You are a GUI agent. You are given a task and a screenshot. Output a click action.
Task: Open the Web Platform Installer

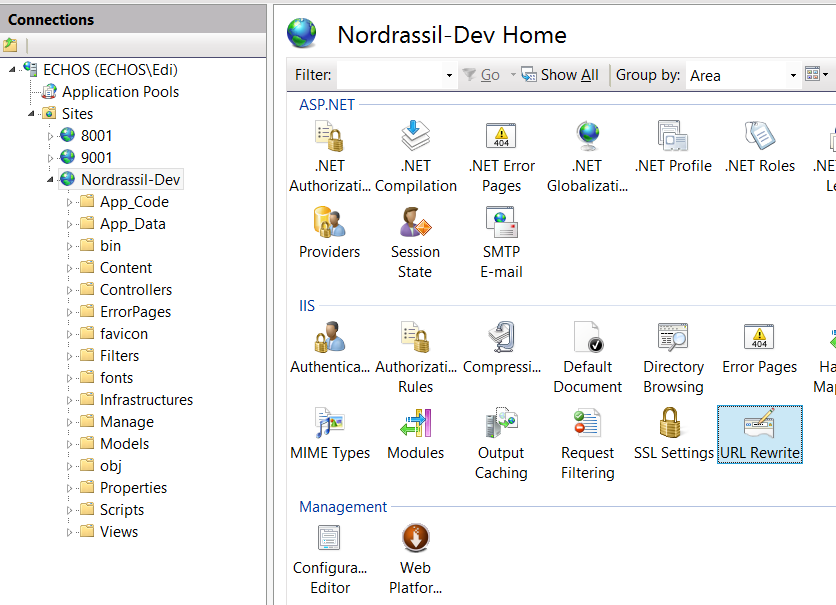tap(415, 559)
